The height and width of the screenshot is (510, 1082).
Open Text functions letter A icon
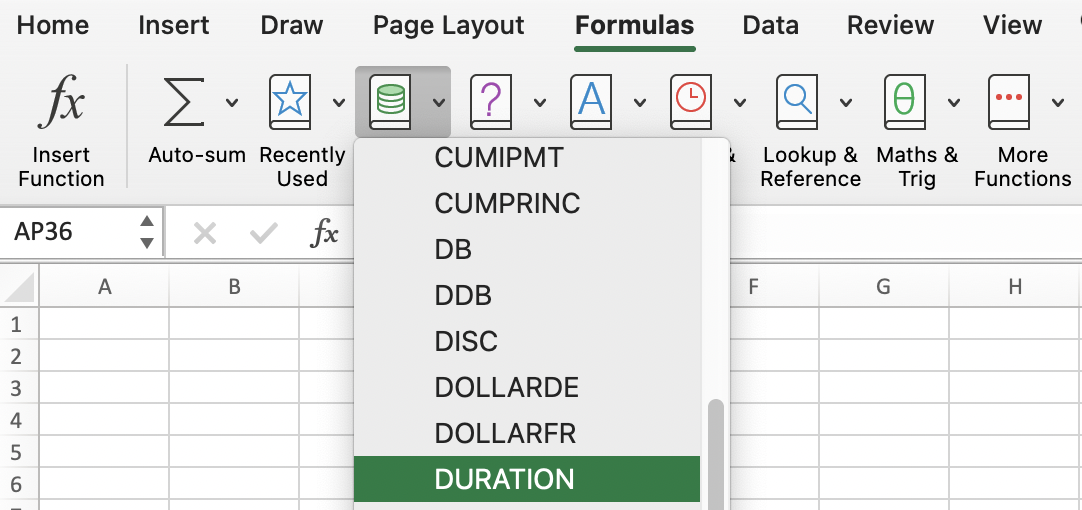(x=591, y=102)
